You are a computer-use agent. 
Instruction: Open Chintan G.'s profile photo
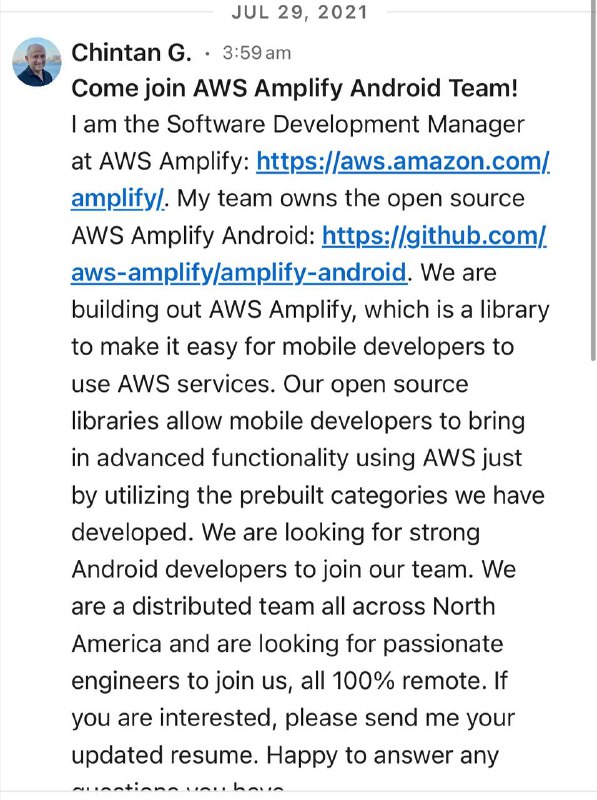(x=37, y=62)
